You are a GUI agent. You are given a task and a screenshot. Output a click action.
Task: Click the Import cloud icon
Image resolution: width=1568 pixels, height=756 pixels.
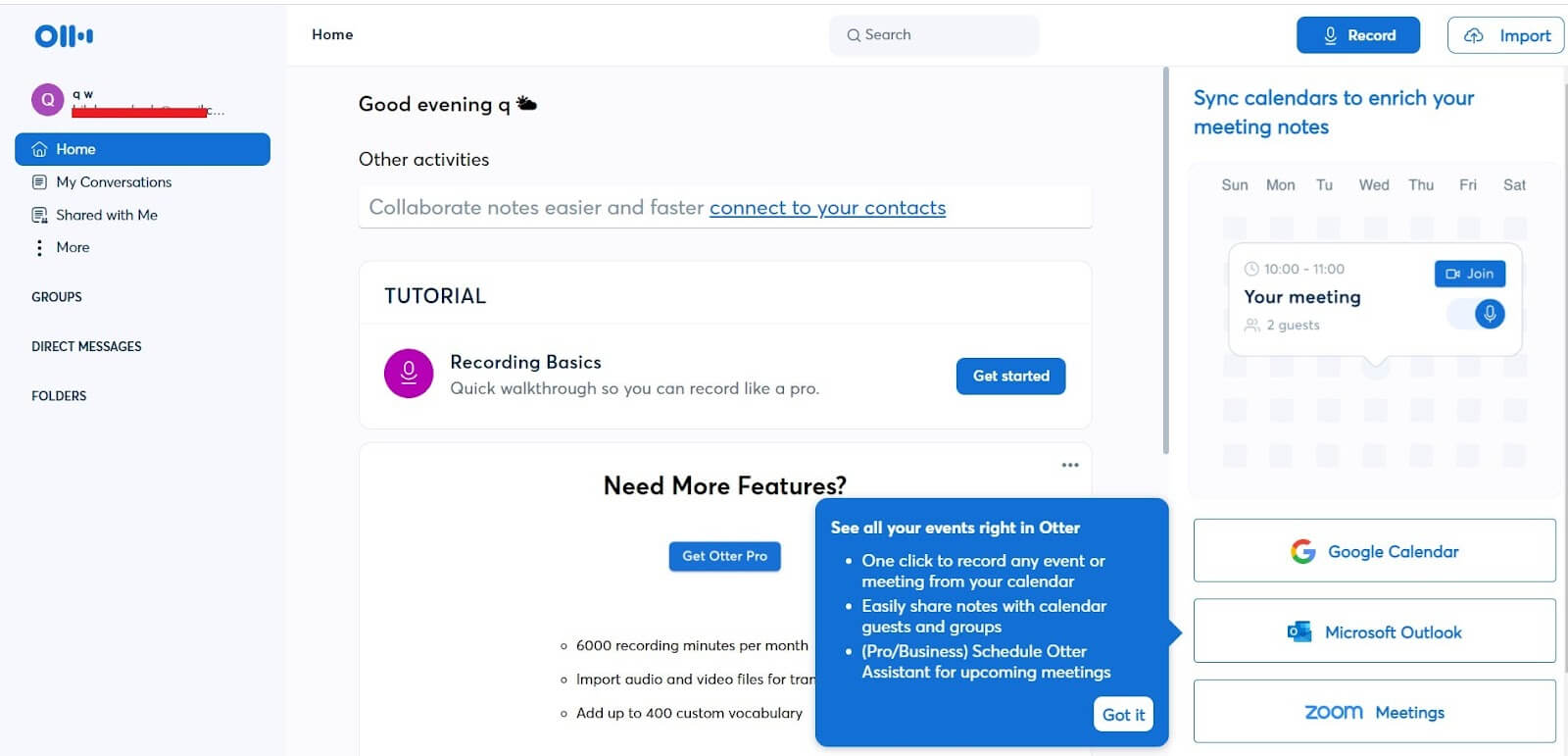pyautogui.click(x=1474, y=34)
